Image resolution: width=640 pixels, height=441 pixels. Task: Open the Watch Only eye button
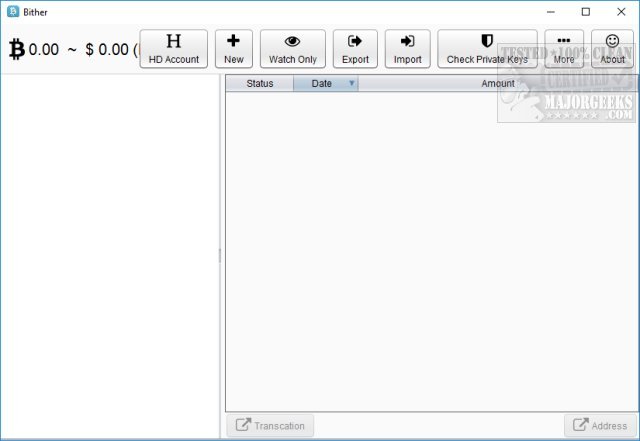pos(293,49)
